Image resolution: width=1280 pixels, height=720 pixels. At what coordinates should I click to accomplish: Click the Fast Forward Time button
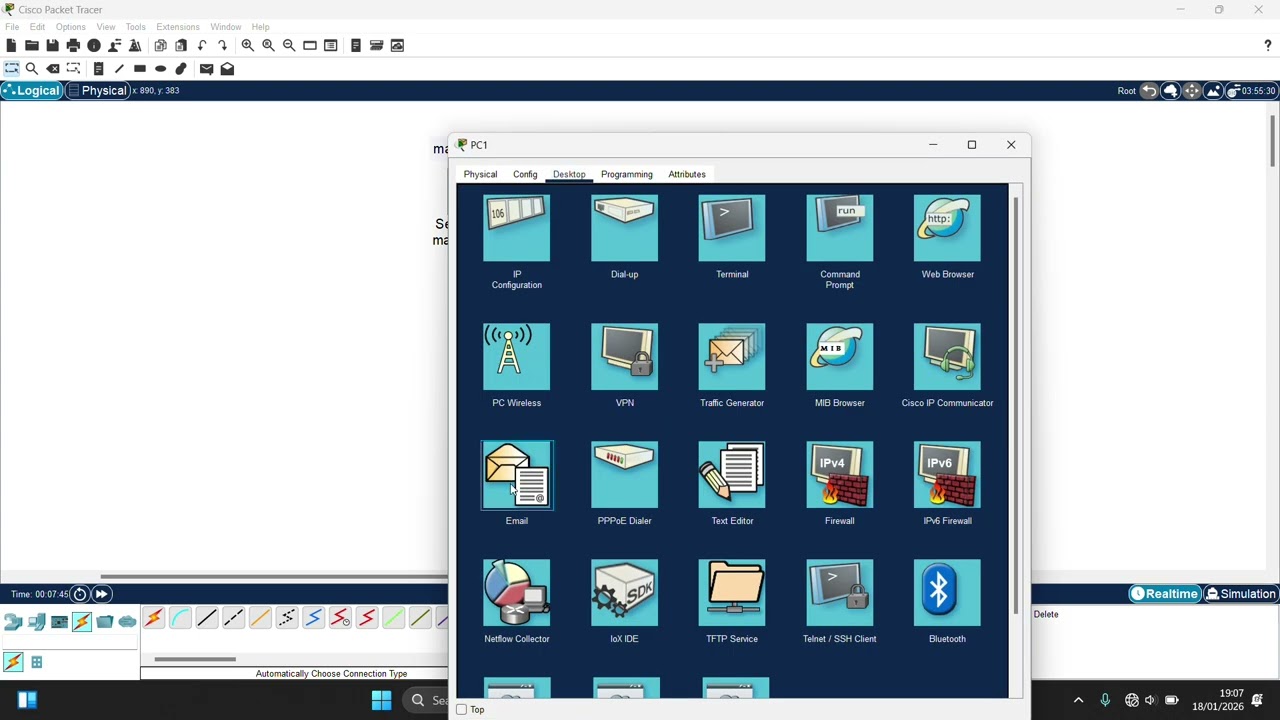pyautogui.click(x=101, y=594)
